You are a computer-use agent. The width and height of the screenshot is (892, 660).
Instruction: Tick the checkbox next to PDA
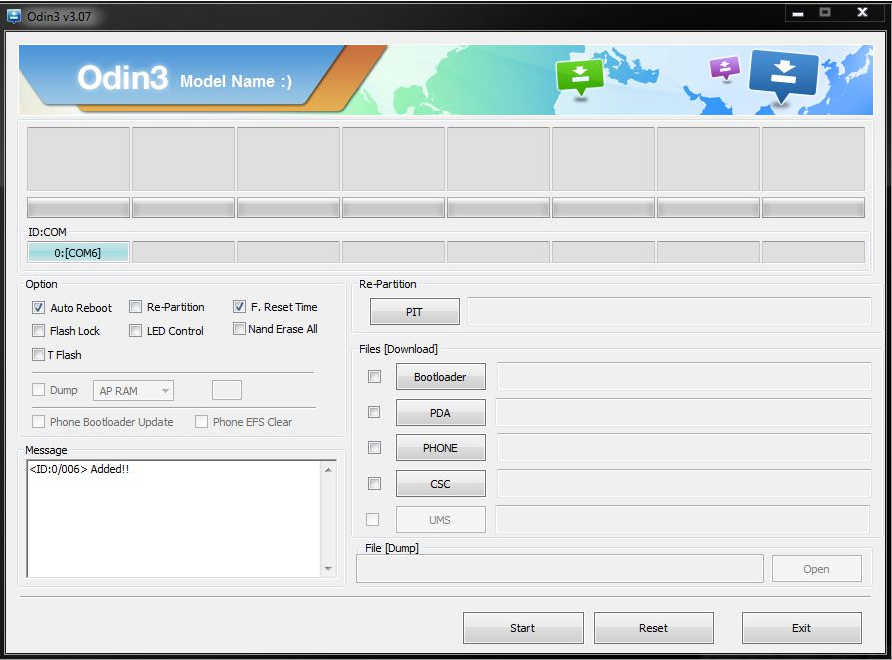tap(374, 412)
